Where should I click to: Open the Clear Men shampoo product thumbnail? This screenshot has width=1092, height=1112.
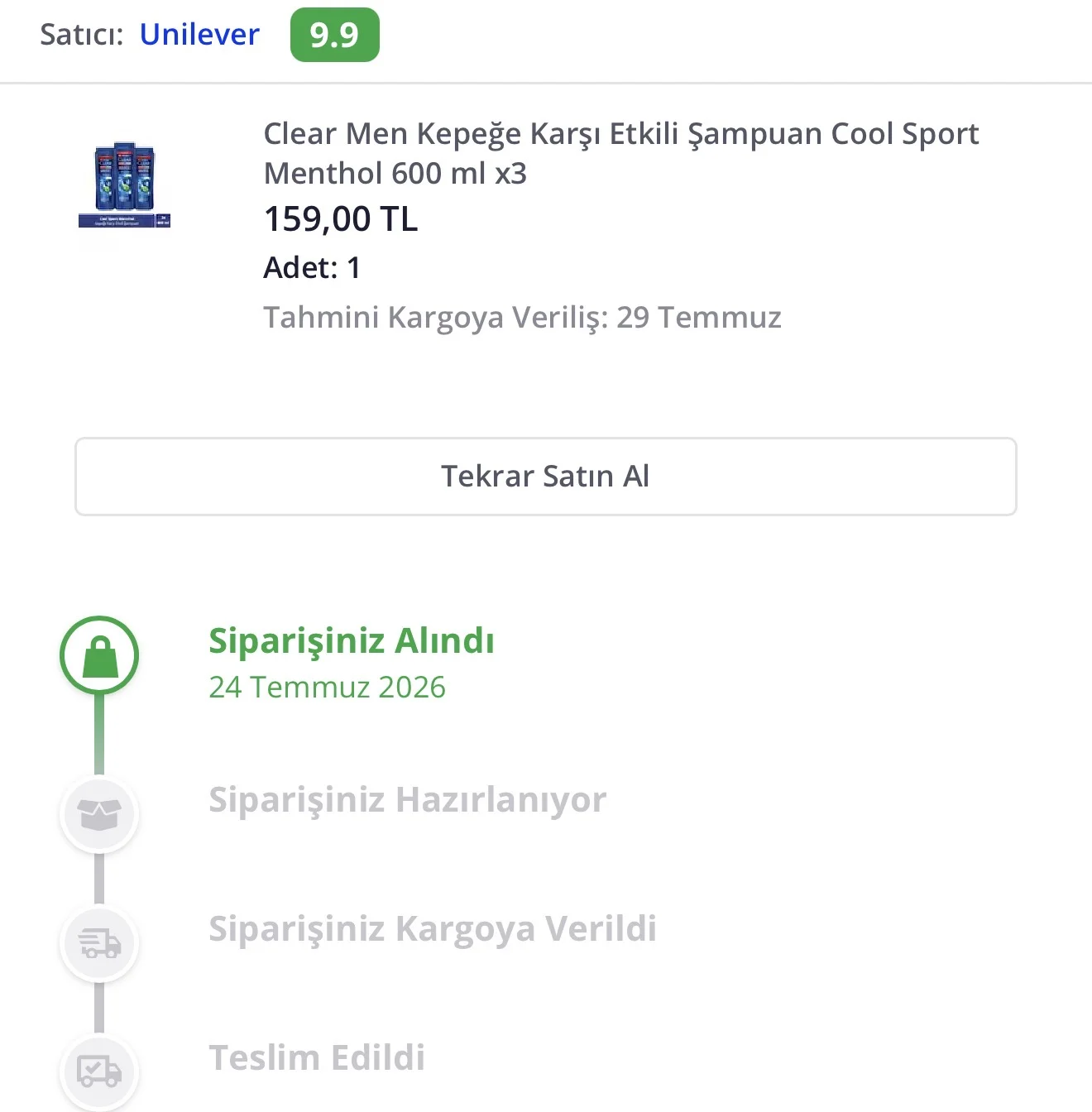point(124,184)
